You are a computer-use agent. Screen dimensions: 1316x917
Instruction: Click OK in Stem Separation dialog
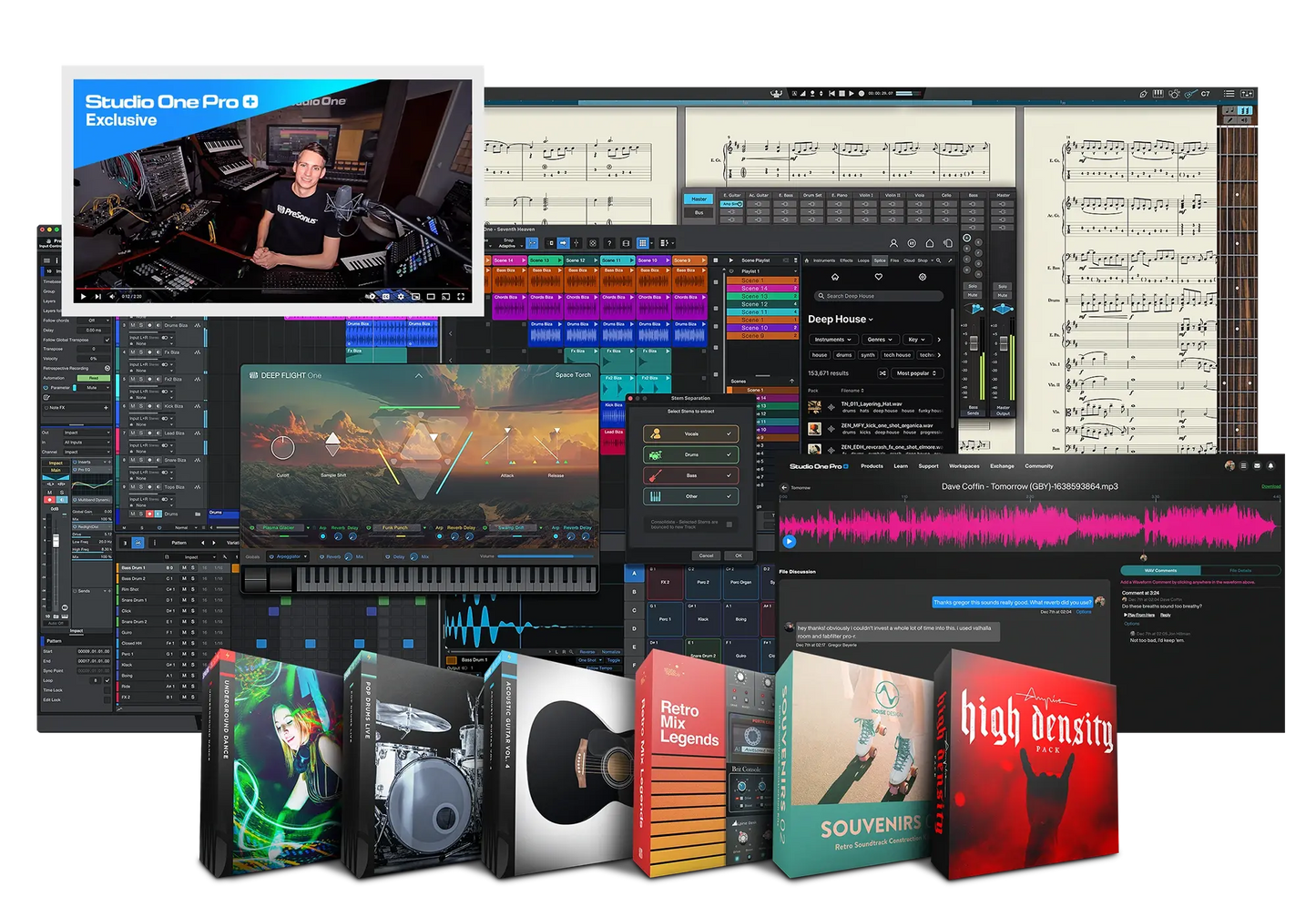tap(738, 555)
